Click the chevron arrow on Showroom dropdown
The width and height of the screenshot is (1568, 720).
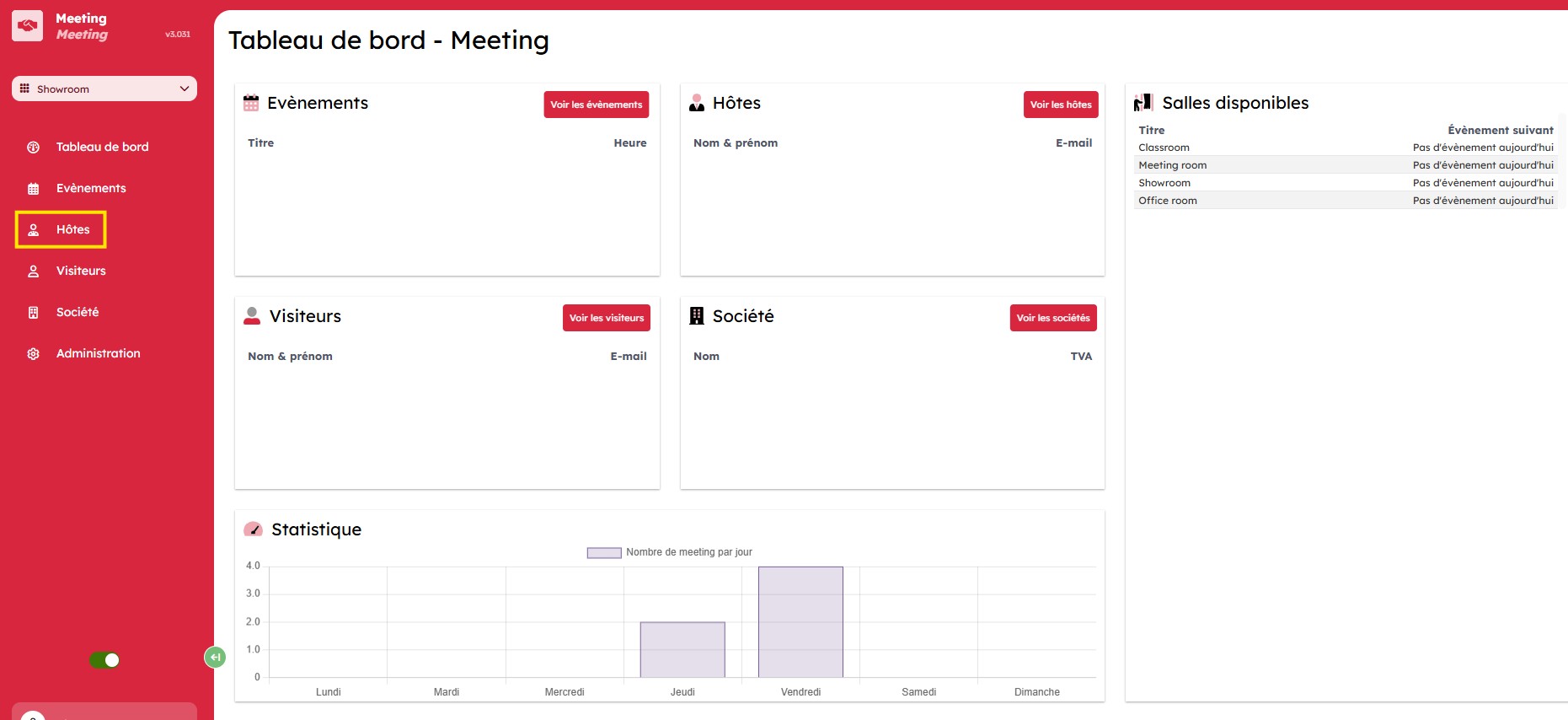pyautogui.click(x=185, y=89)
